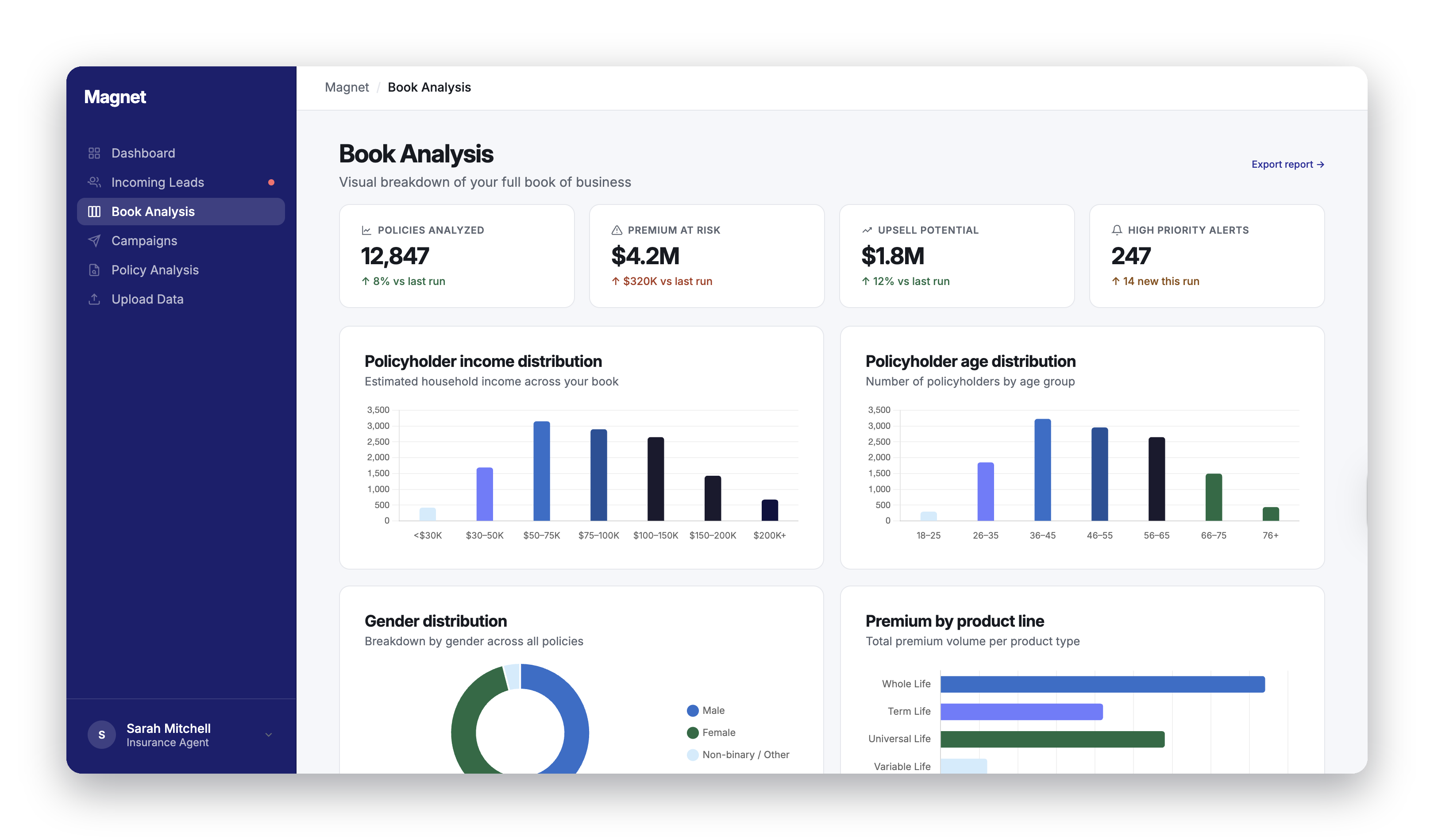Click the Magnet logo in sidebar
This screenshot has width=1434, height=840.
click(115, 97)
